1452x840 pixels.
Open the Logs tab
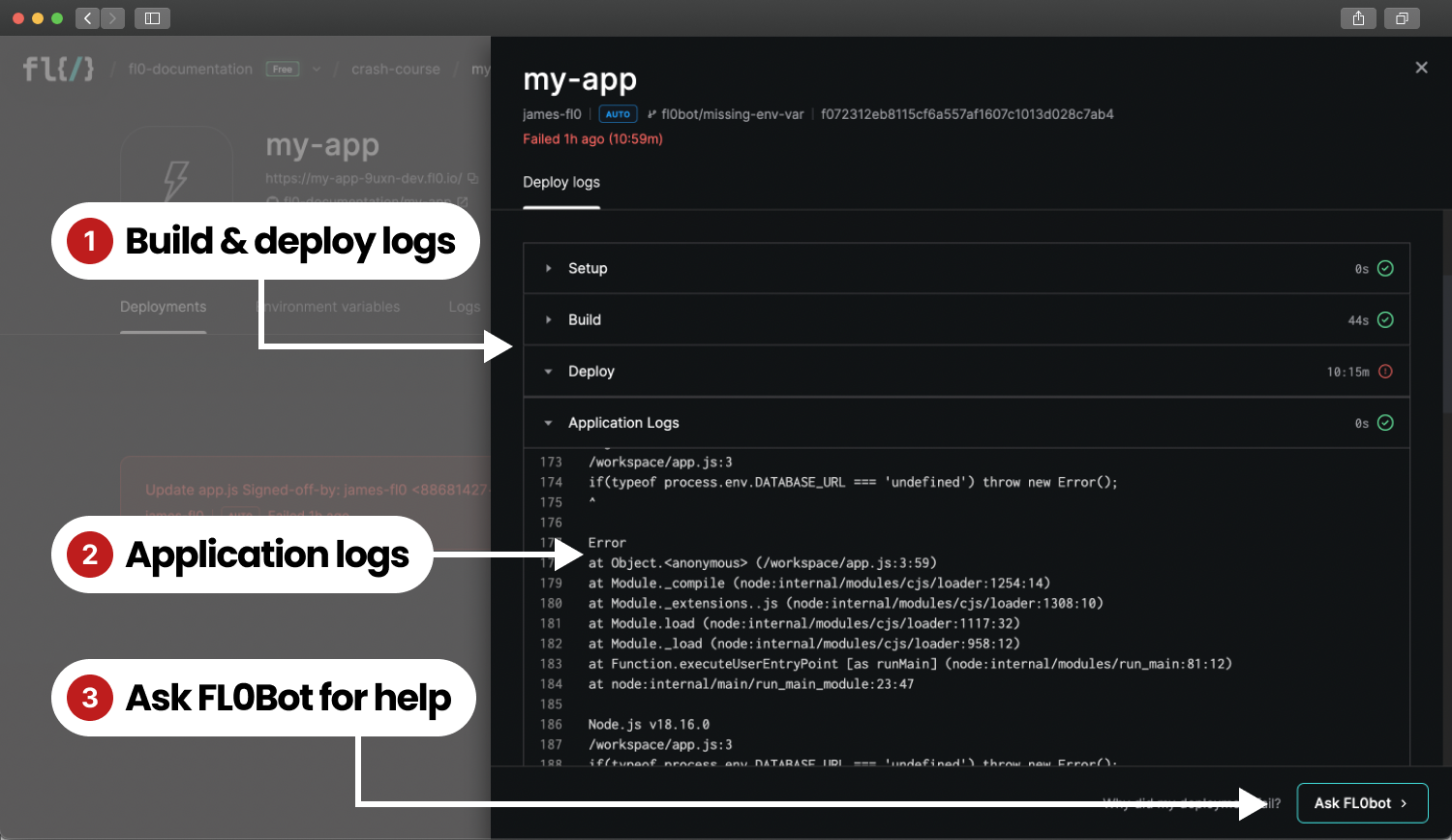coord(465,307)
